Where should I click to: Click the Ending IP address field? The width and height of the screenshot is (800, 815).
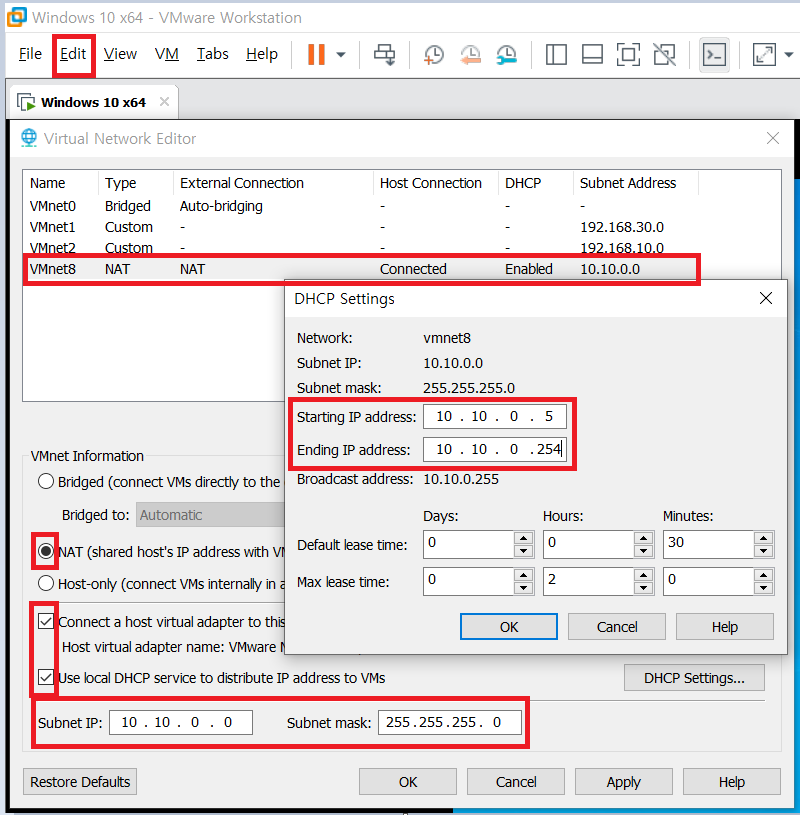tap(494, 449)
